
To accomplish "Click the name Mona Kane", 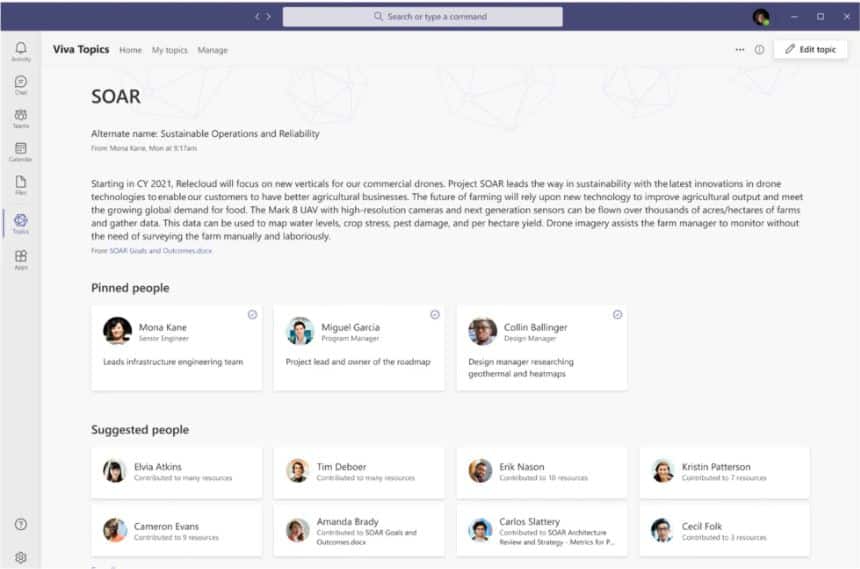I will 162,327.
